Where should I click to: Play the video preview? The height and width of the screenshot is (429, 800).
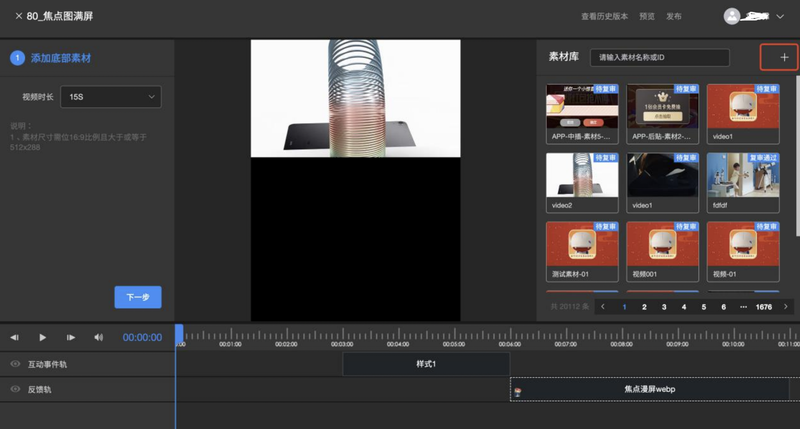42,337
